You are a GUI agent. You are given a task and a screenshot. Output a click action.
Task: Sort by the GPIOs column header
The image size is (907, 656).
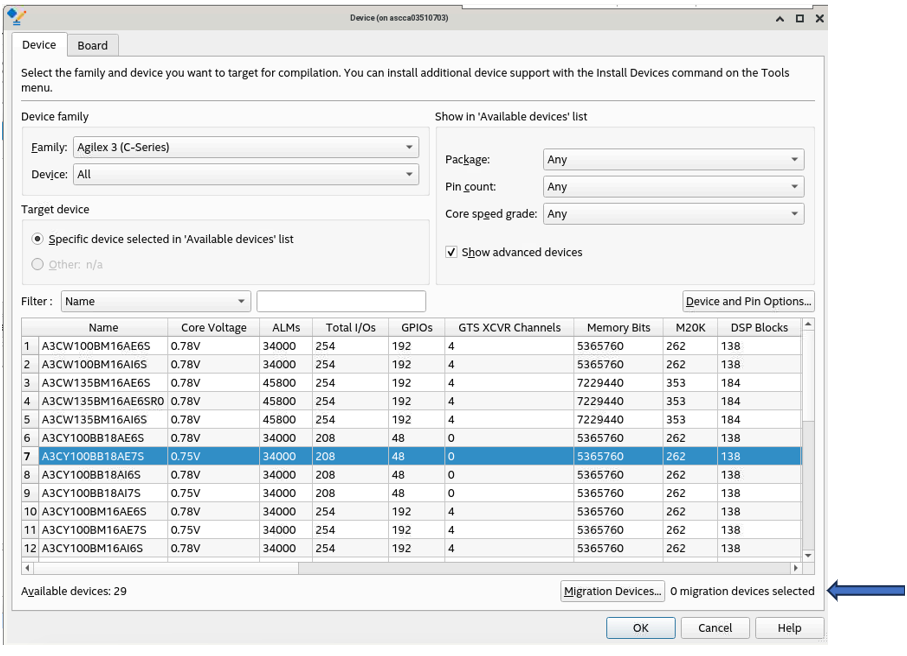416,327
